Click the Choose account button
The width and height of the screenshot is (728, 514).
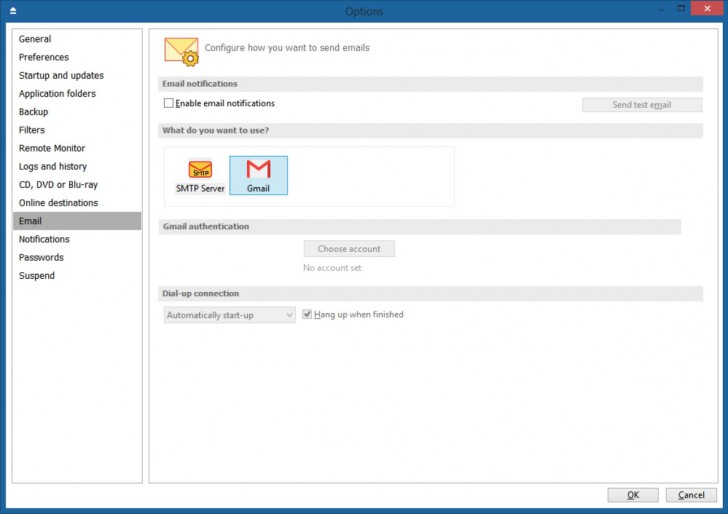click(x=349, y=249)
